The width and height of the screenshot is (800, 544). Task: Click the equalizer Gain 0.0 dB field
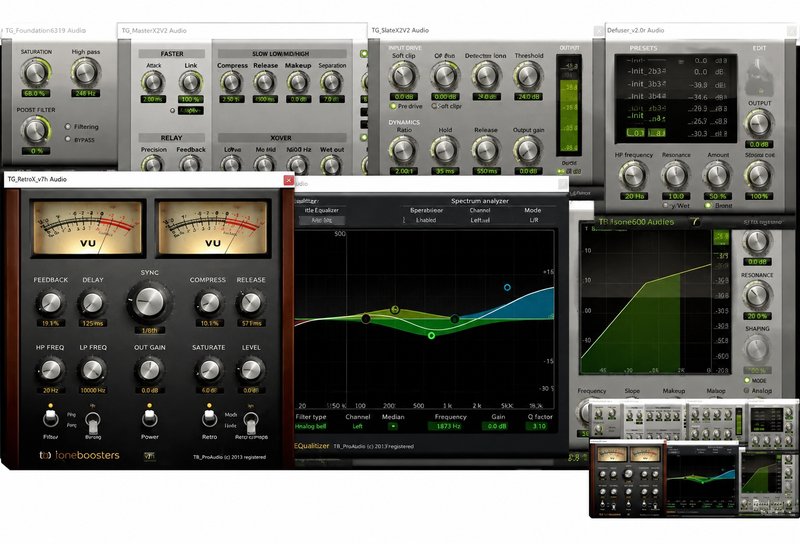496,426
